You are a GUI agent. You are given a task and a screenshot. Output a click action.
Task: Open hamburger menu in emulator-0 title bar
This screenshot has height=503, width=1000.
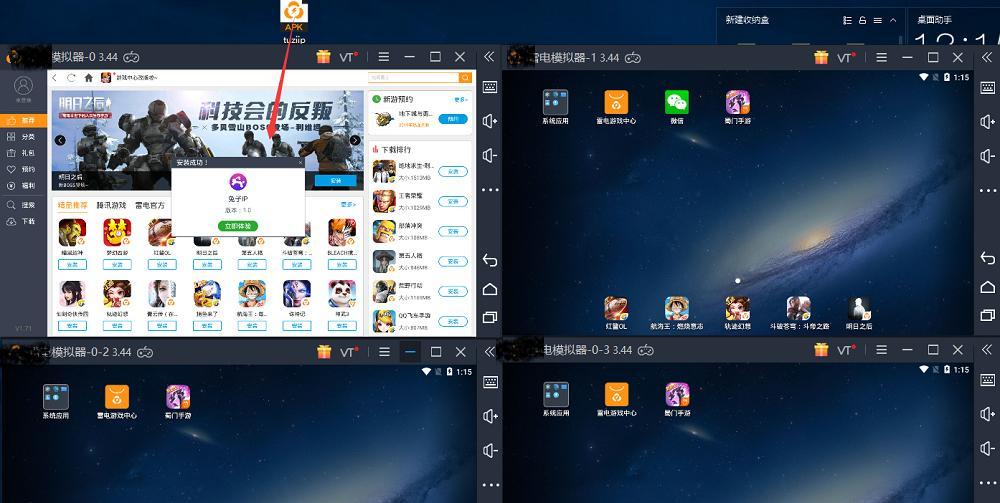(383, 57)
